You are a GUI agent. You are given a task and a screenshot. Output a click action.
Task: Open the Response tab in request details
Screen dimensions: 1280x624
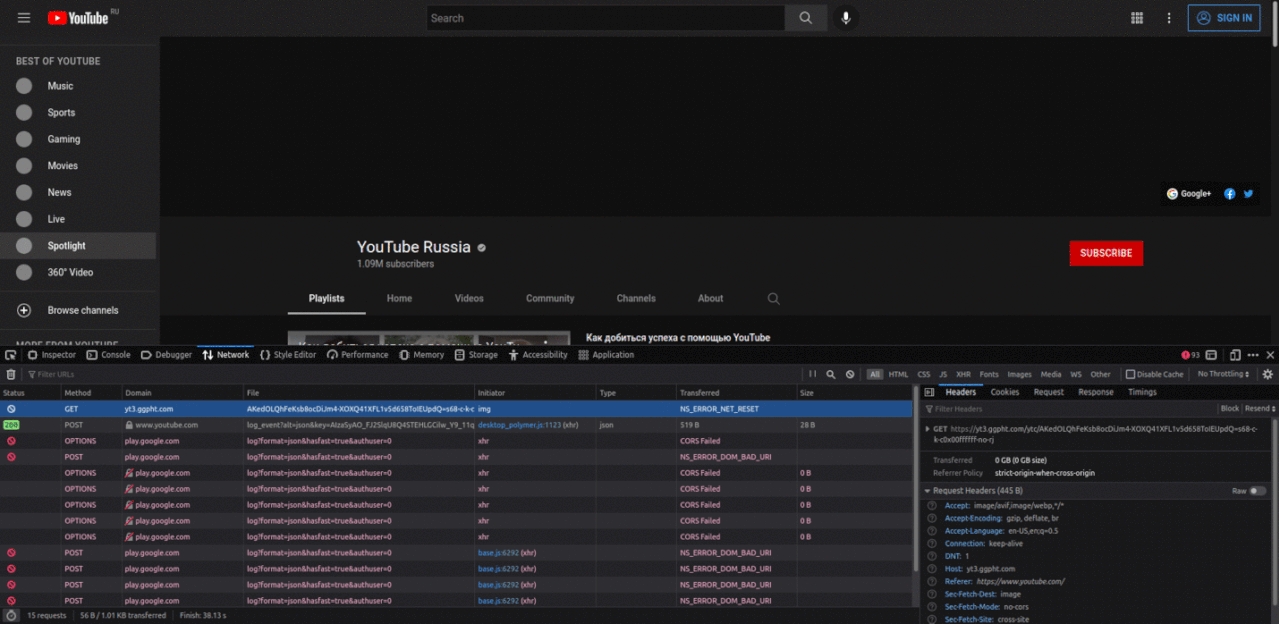1095,392
